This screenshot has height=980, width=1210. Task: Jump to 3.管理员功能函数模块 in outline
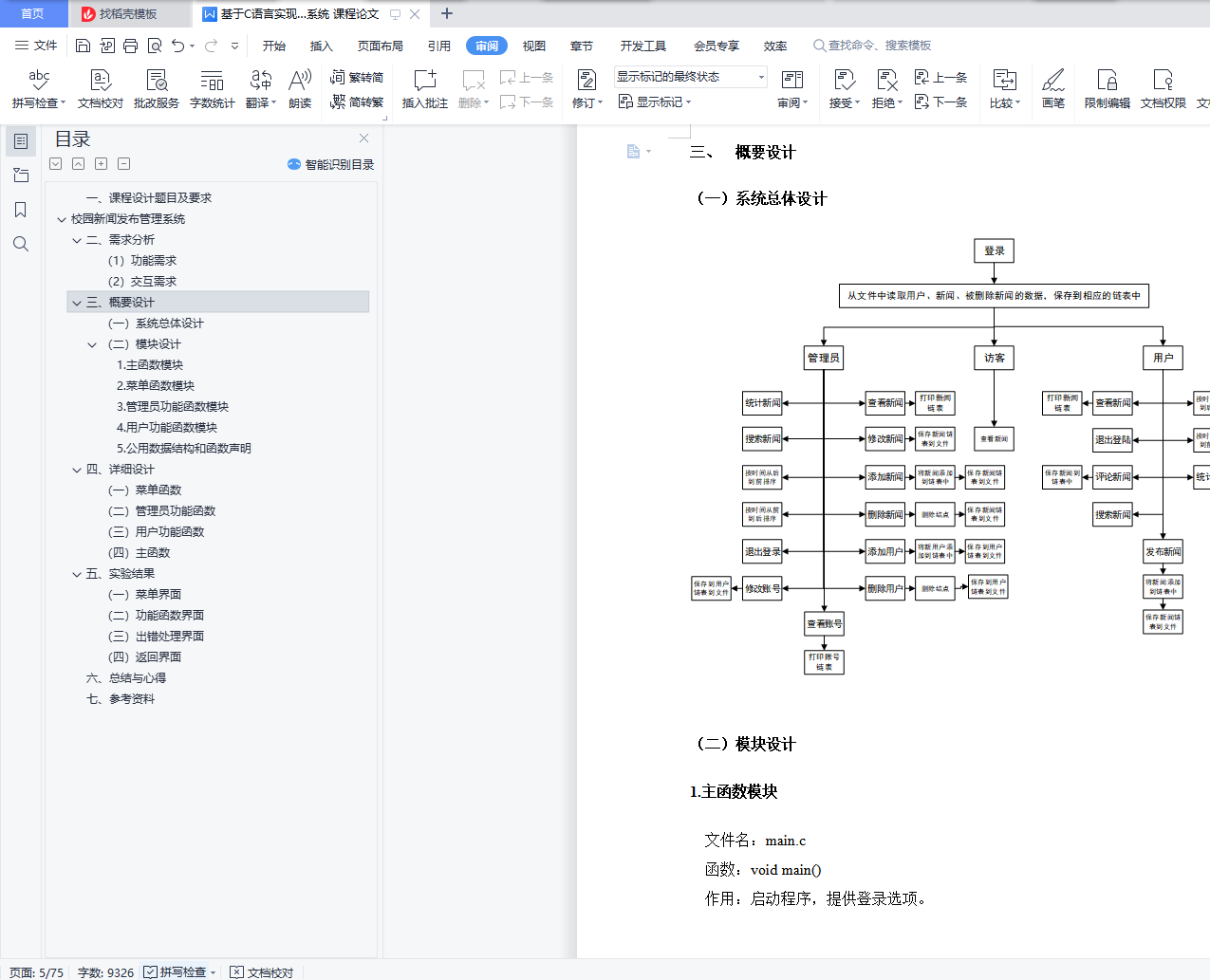173,407
